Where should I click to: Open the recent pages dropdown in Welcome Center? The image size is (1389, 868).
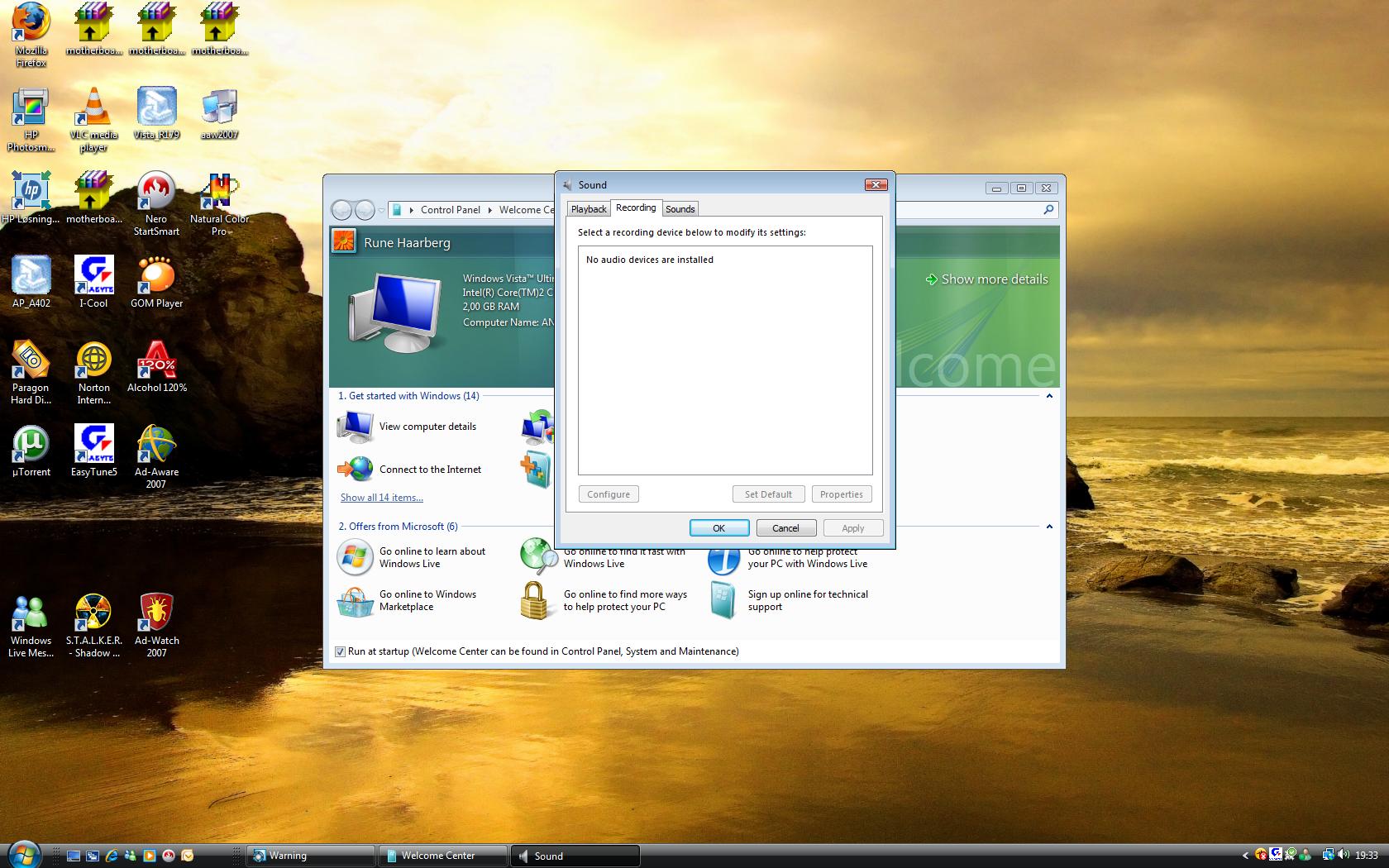pos(381,210)
